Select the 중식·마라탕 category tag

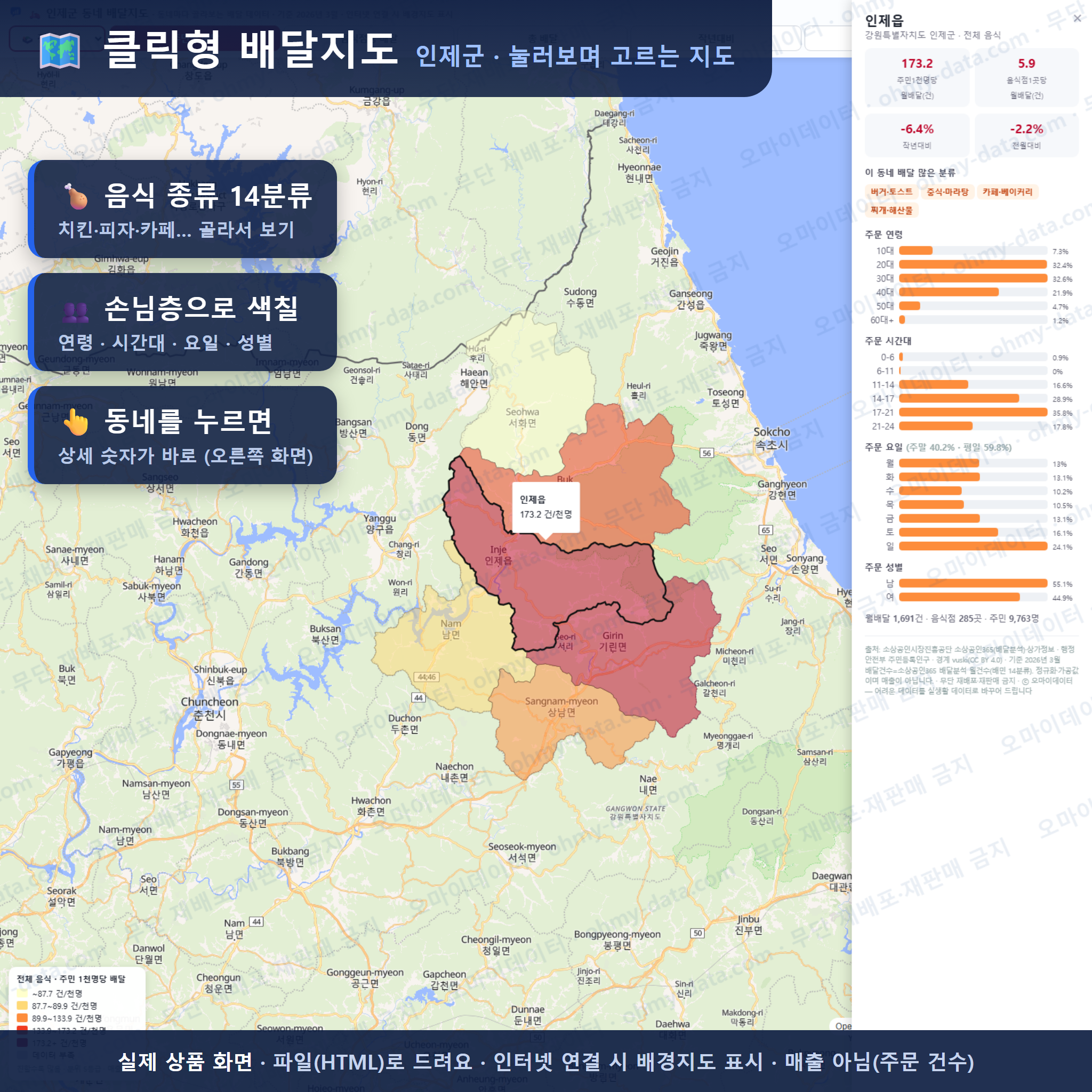948,191
